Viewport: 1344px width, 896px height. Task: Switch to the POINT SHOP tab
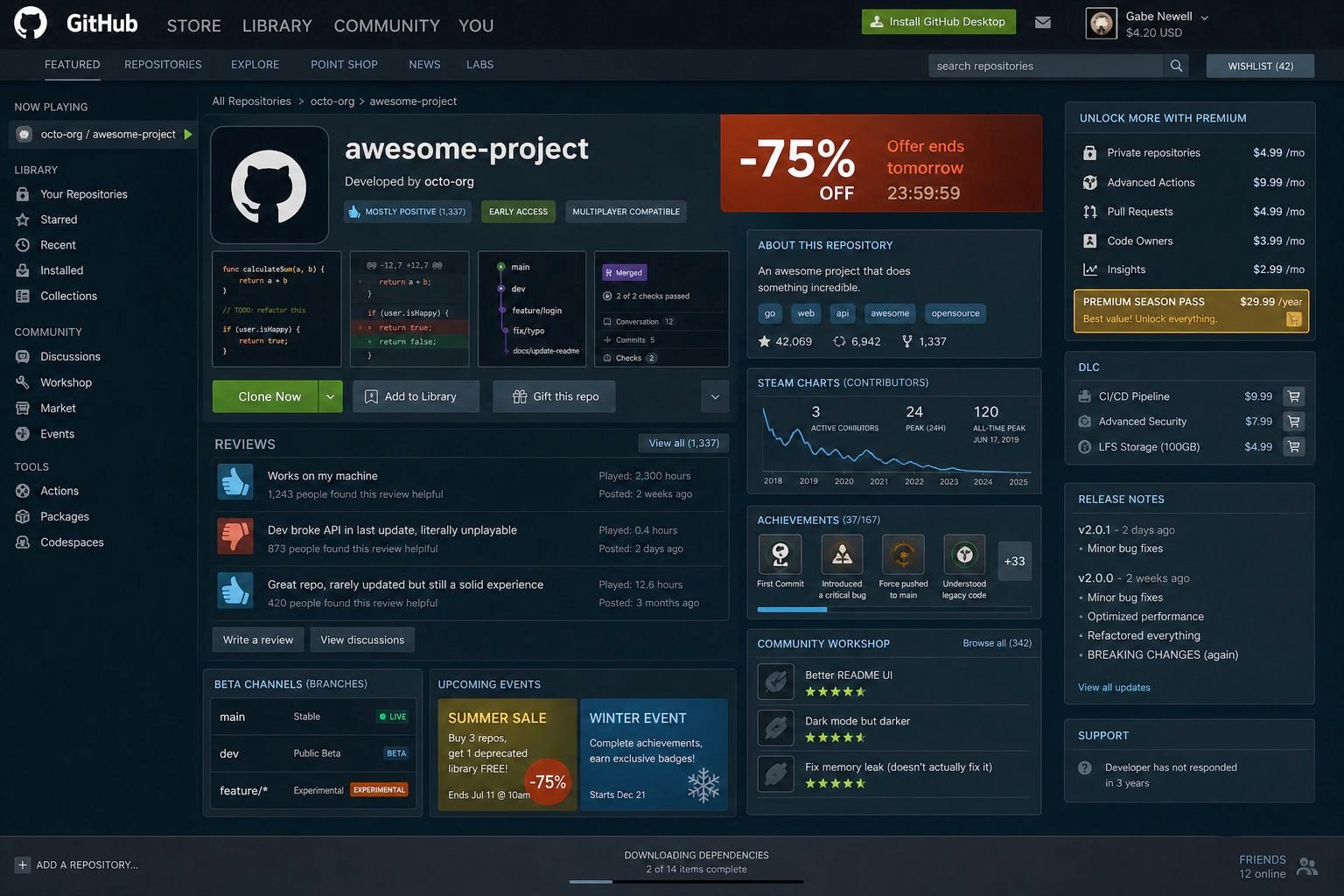point(344,65)
